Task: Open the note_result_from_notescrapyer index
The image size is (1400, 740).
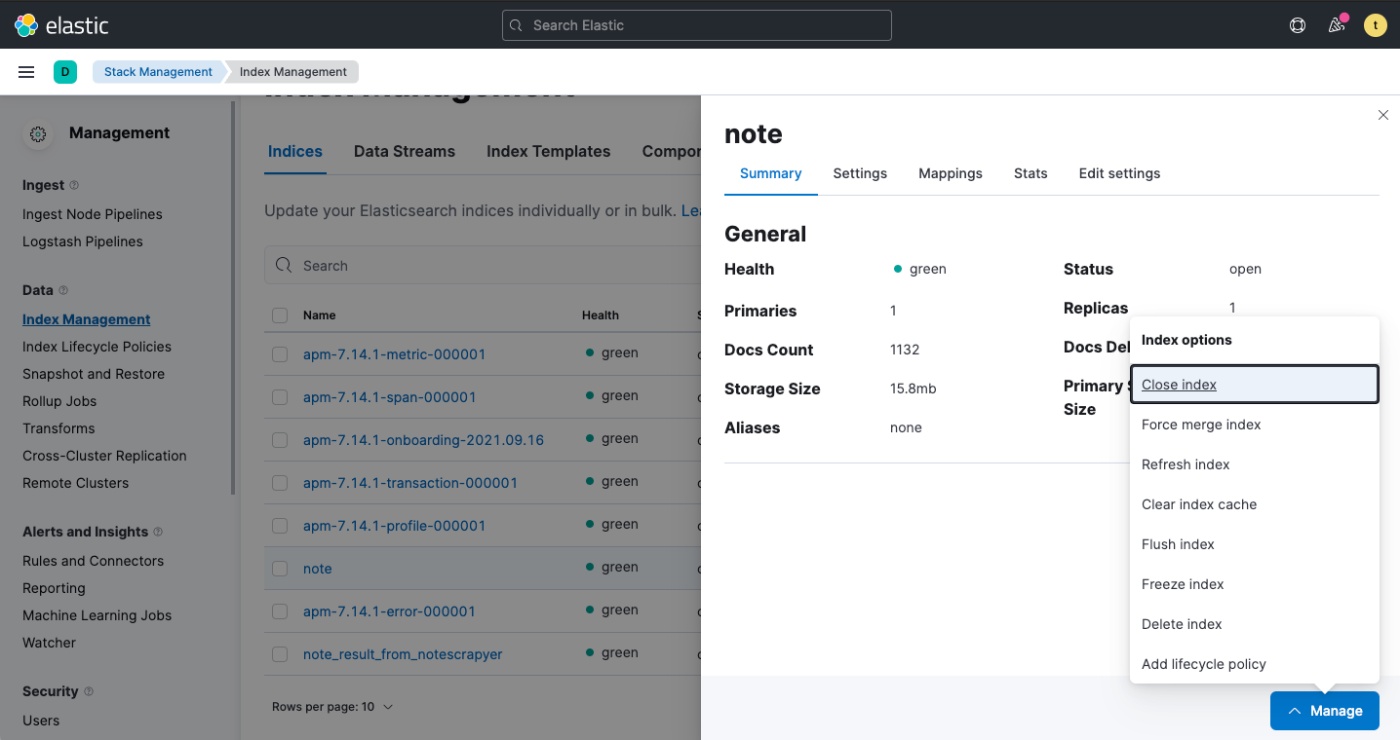Action: point(402,654)
